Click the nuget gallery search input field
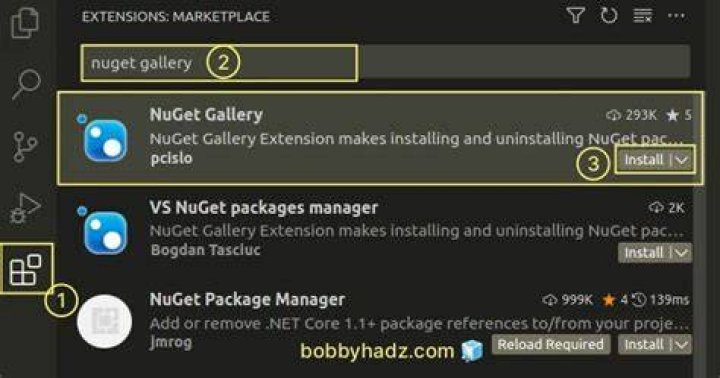Viewport: 720px width, 378px height. 386,62
